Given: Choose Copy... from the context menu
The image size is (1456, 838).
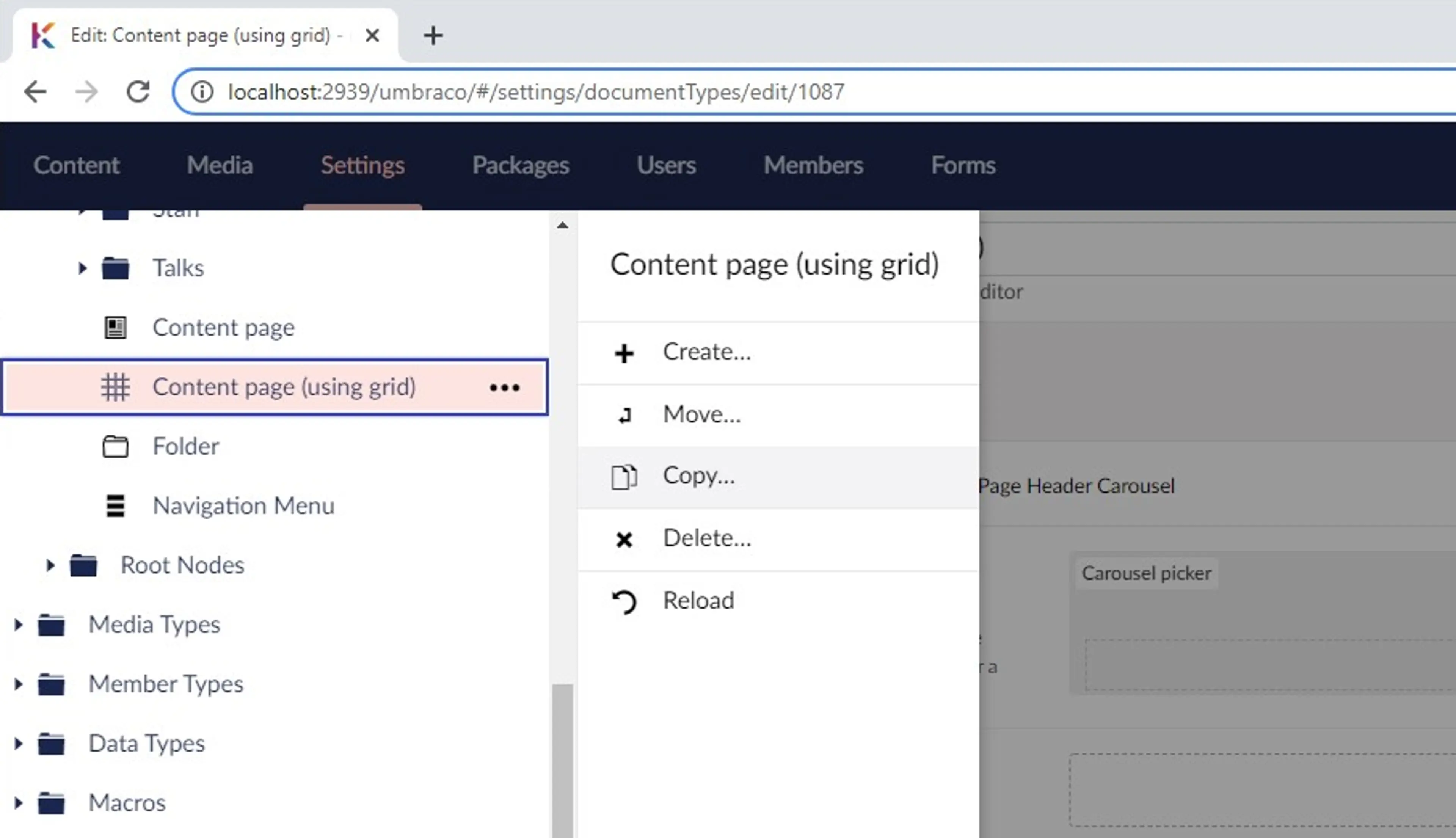Looking at the screenshot, I should click(698, 477).
